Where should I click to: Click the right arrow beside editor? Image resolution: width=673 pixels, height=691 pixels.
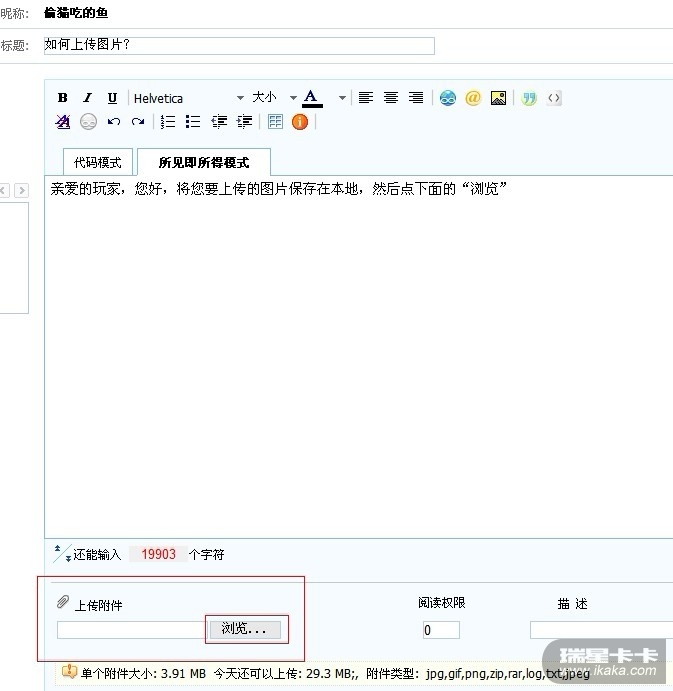click(21, 190)
